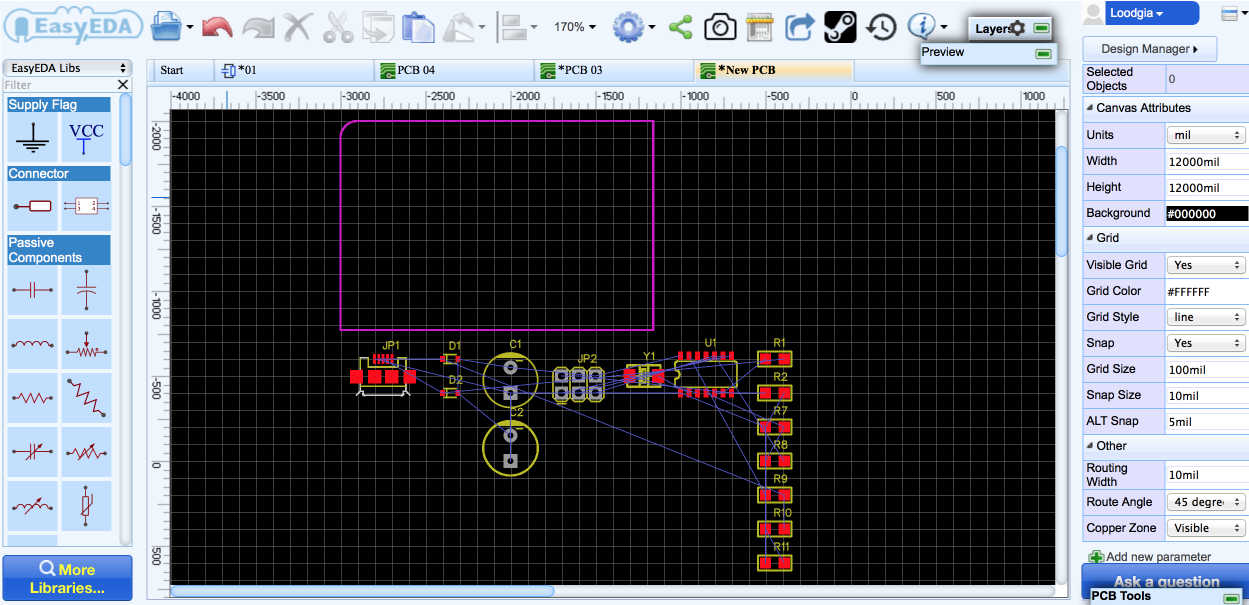Image resolution: width=1249 pixels, height=605 pixels.
Task: Select capacitor C1 on the PCB
Action: (x=510, y=378)
